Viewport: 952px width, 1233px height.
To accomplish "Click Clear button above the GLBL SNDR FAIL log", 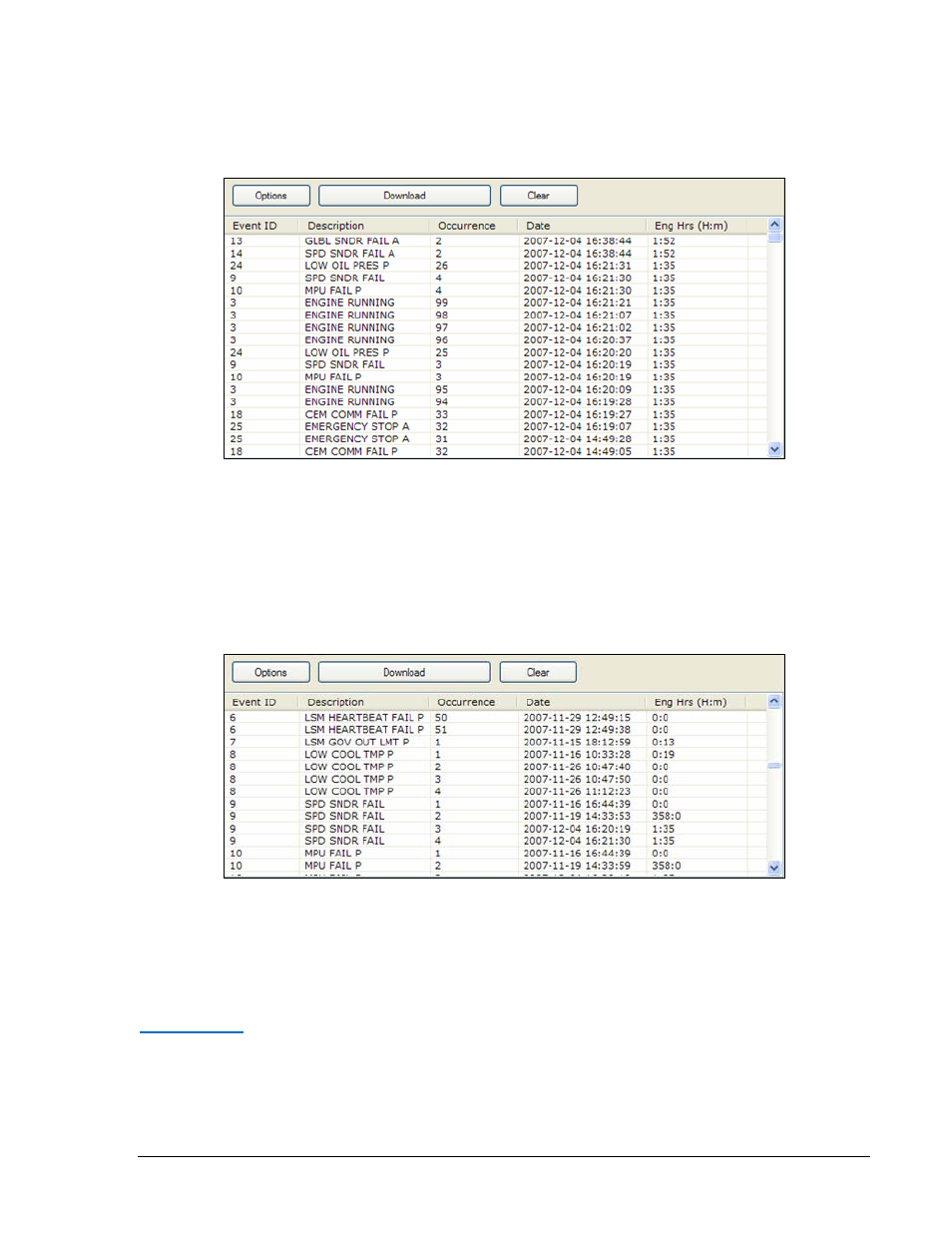I will 538,196.
